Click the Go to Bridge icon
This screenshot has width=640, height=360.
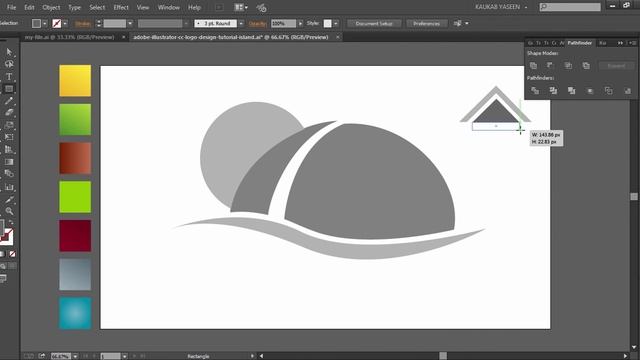219,7
